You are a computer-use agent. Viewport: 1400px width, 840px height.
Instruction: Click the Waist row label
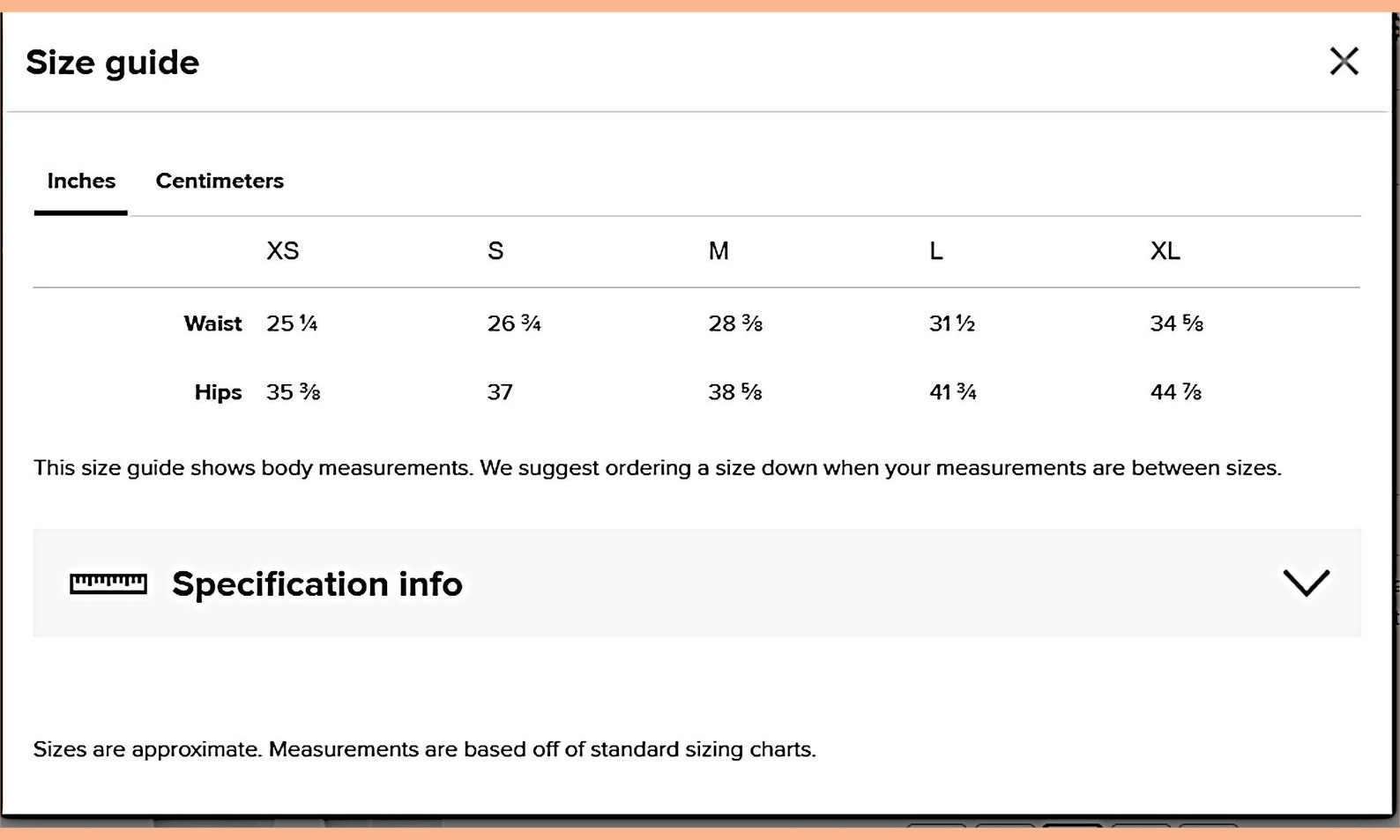(x=212, y=323)
